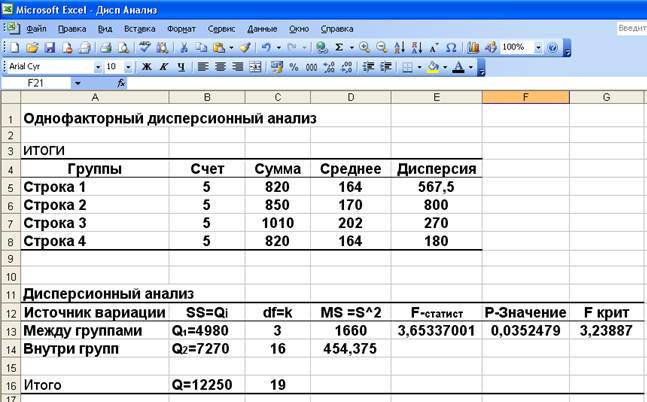
Task: Save the workbook with the floppy disk icon
Action: tap(50, 48)
